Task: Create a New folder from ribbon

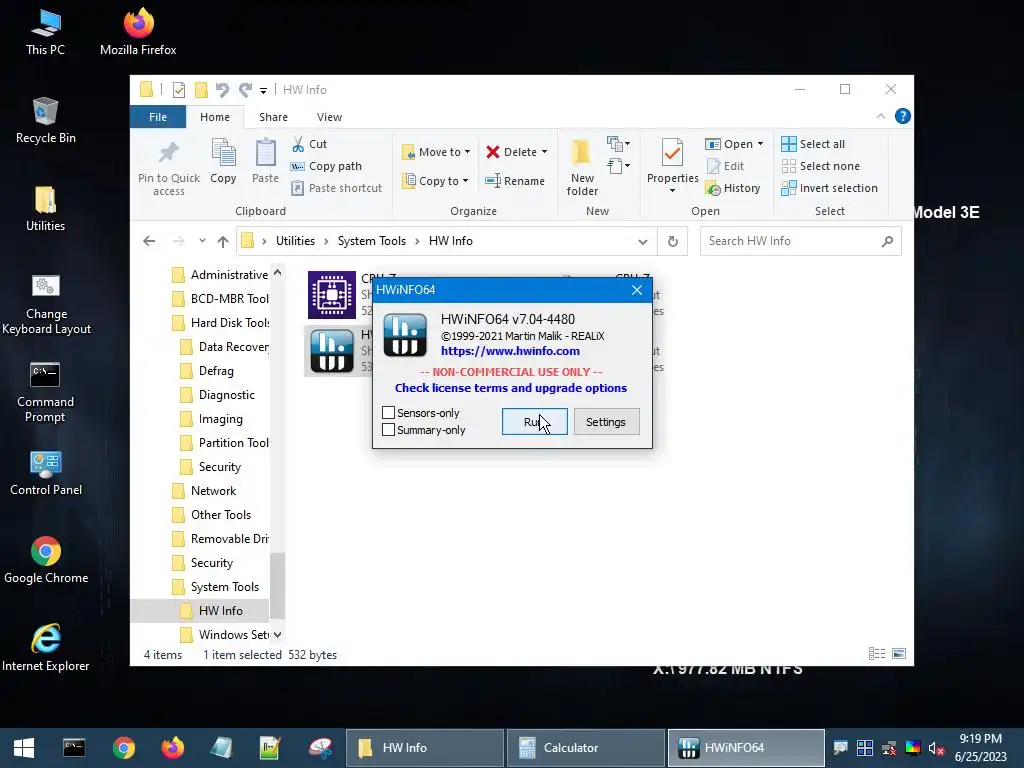Action: [582, 167]
